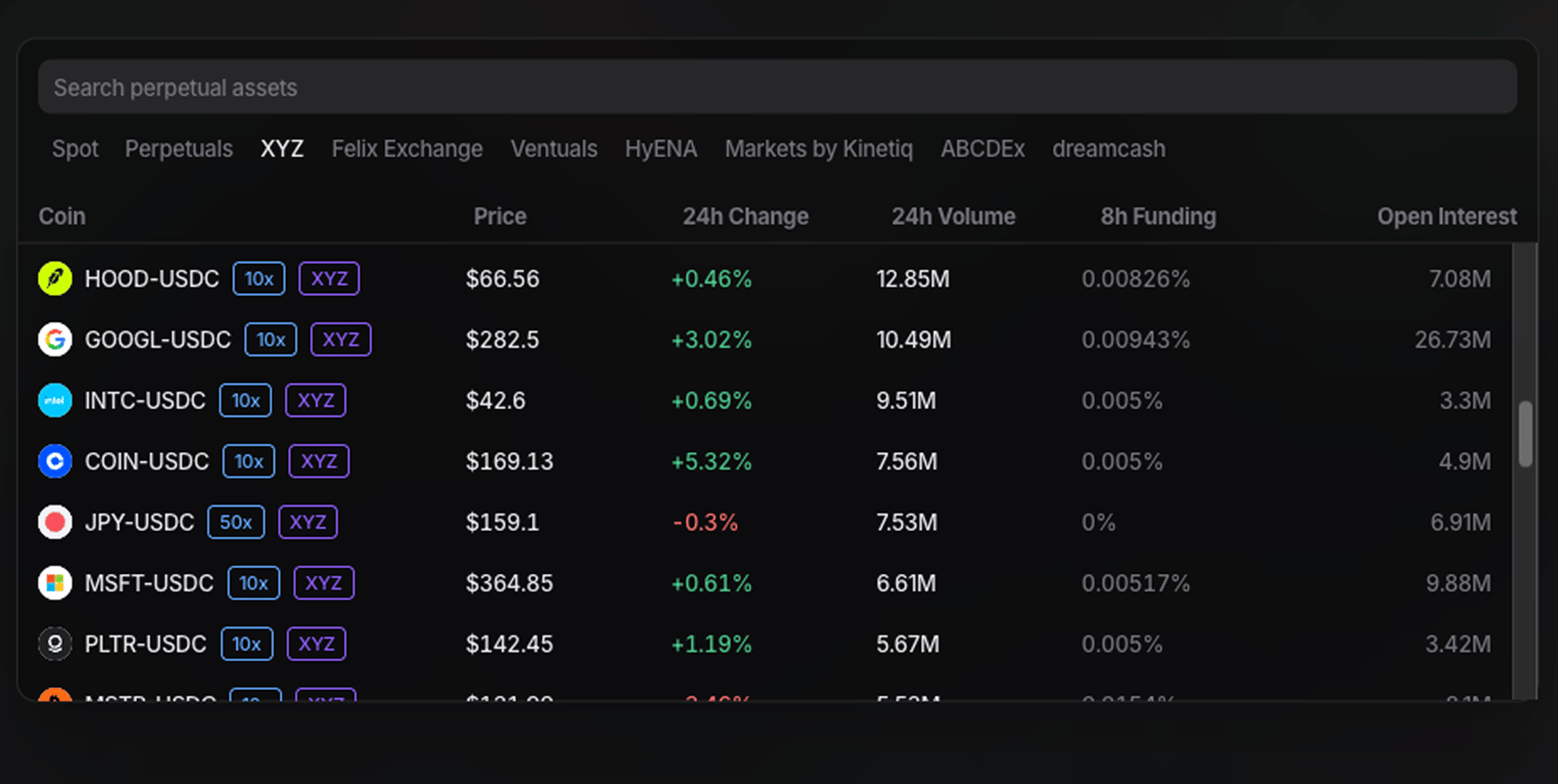Click the +5.32% change for COIN-USDC

tap(711, 461)
